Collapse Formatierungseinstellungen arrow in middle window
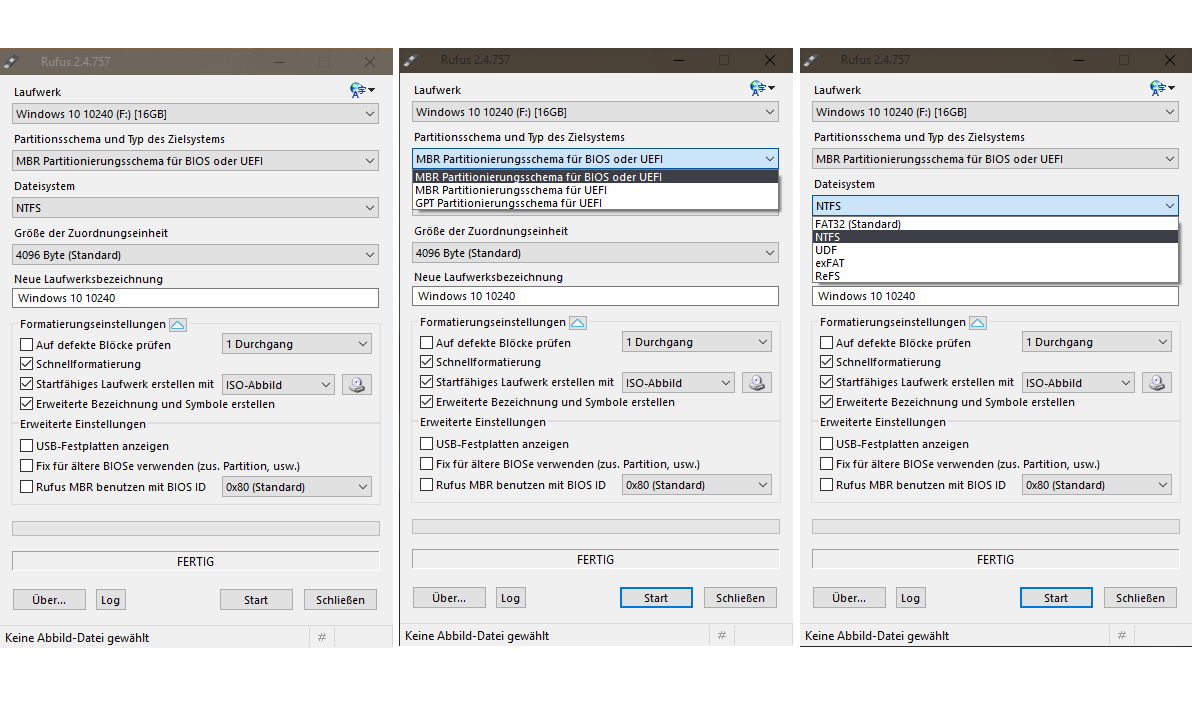This screenshot has width=1192, height=715. coord(577,323)
